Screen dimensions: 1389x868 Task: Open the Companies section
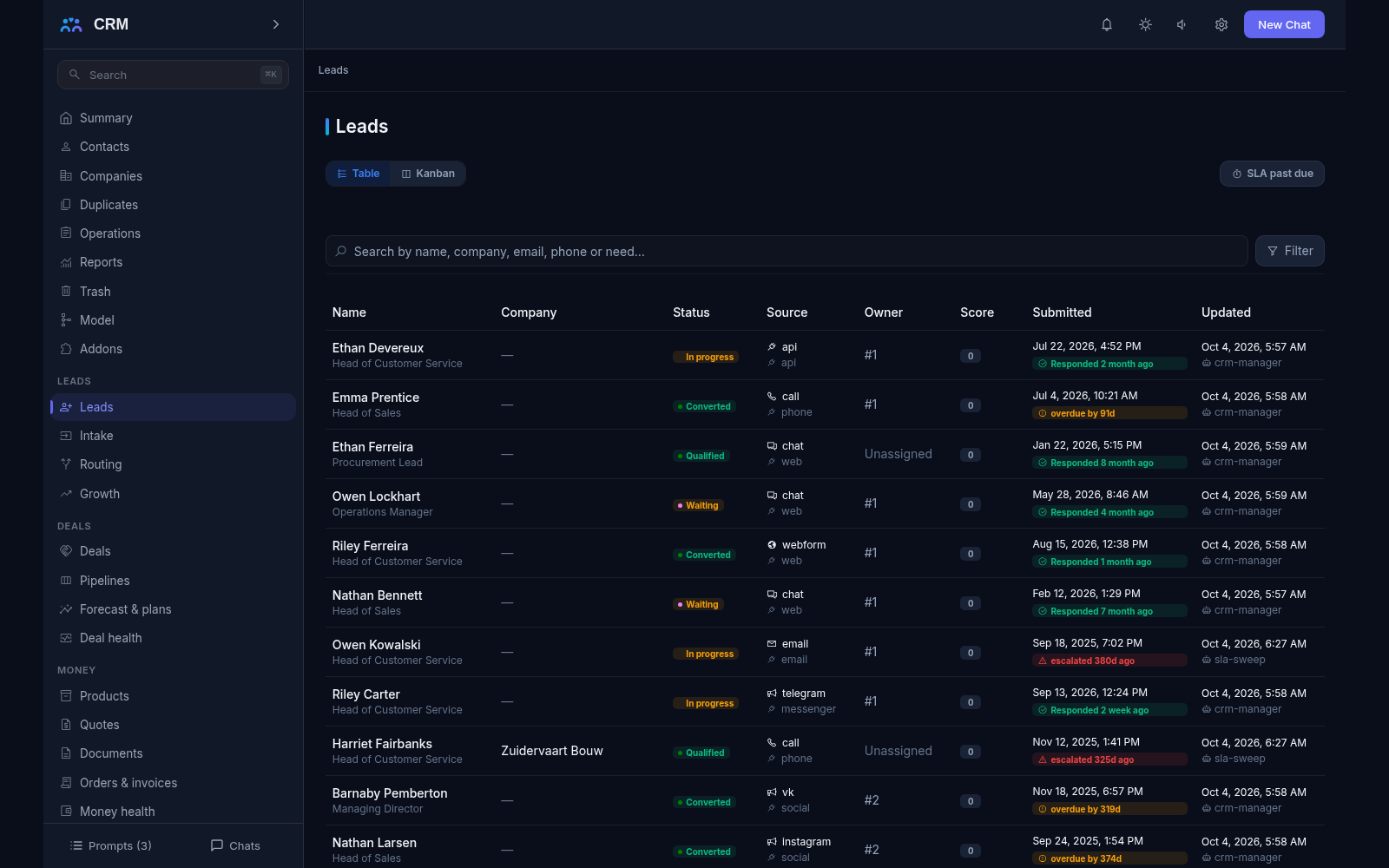click(x=173, y=176)
